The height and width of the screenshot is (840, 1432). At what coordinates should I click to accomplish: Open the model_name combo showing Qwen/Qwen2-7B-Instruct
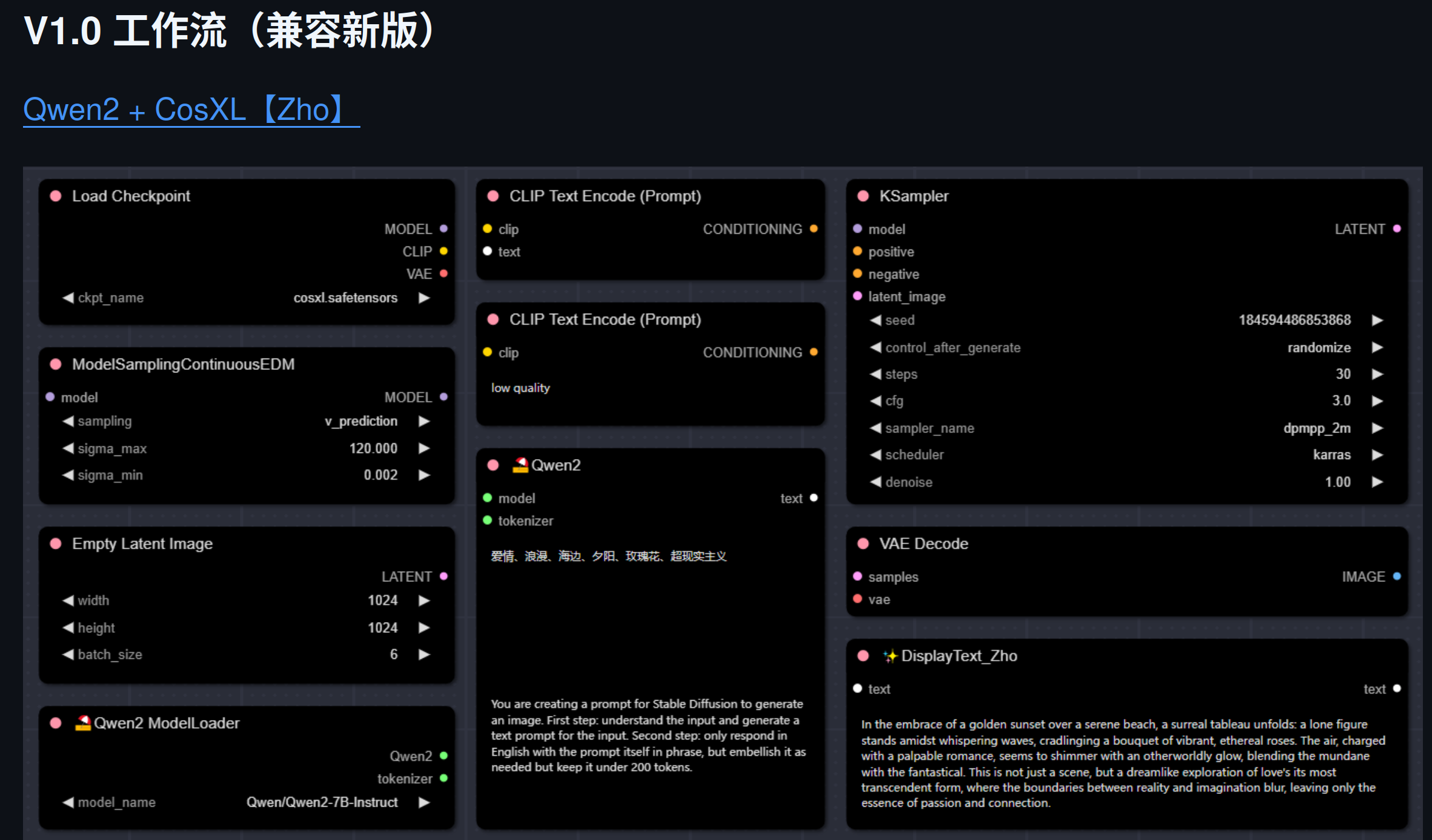(247, 802)
